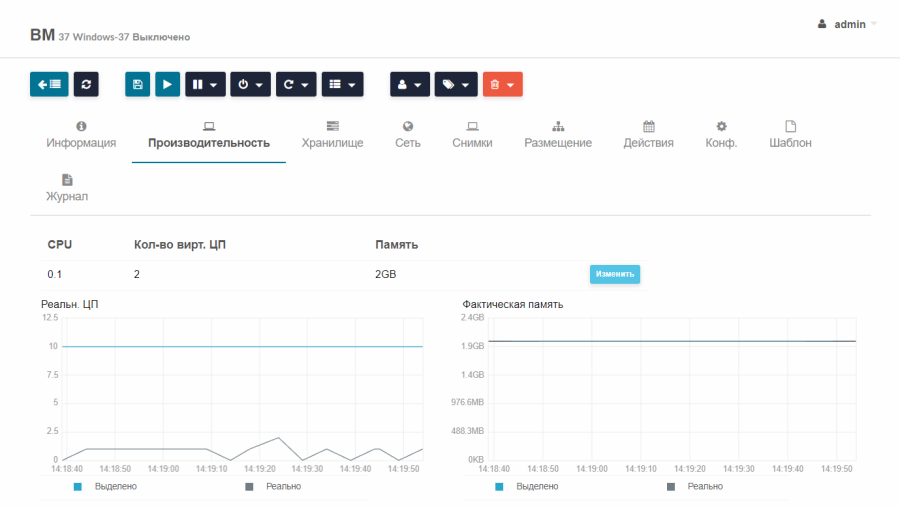Screen dimensions: 900x507
Task: Toggle Реально series in CPU chart legend
Action: point(273,486)
